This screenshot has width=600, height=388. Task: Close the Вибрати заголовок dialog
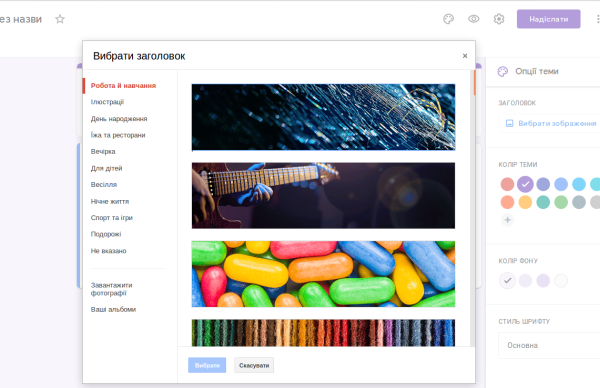pyautogui.click(x=465, y=56)
